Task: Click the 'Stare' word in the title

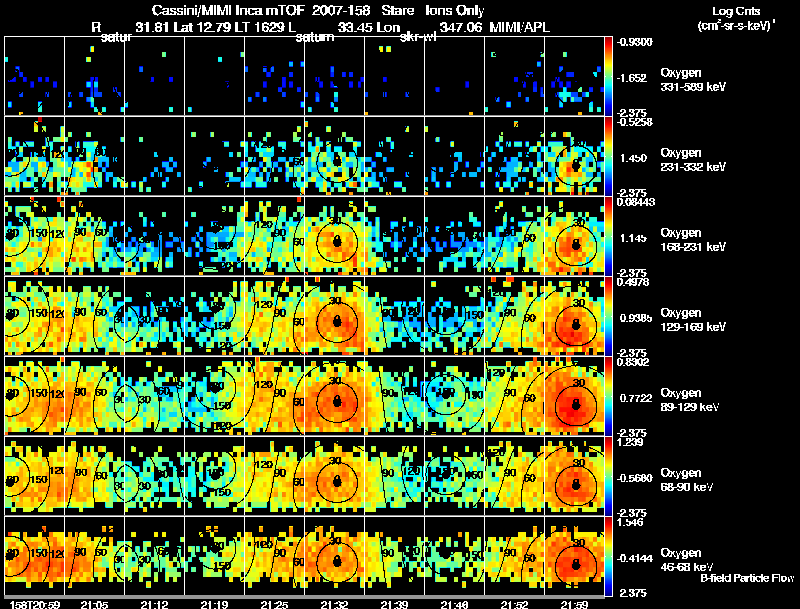Action: 397,10
